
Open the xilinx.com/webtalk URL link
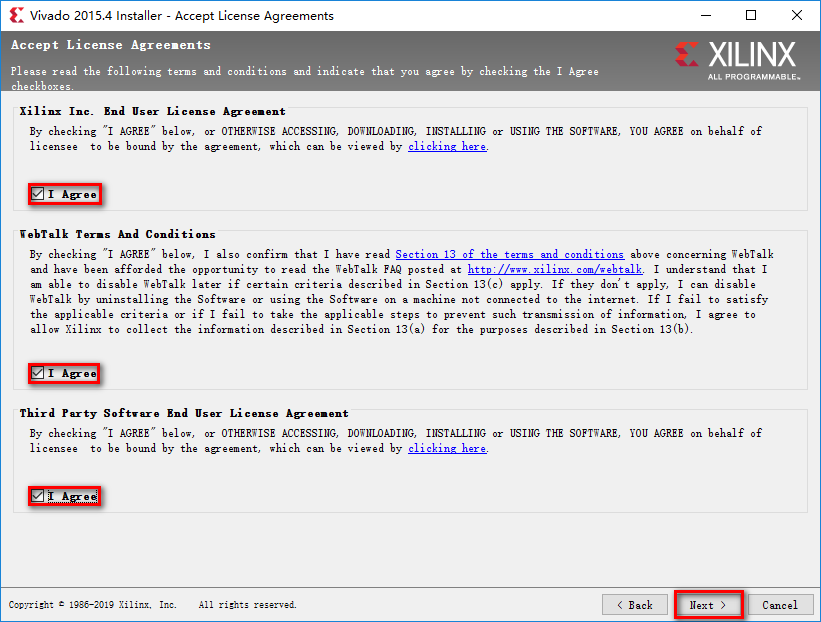pos(554,270)
